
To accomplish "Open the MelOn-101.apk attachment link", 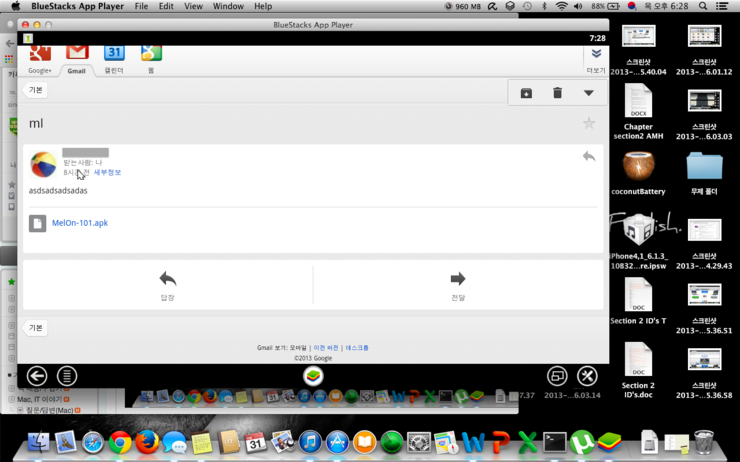I will (x=80, y=223).
